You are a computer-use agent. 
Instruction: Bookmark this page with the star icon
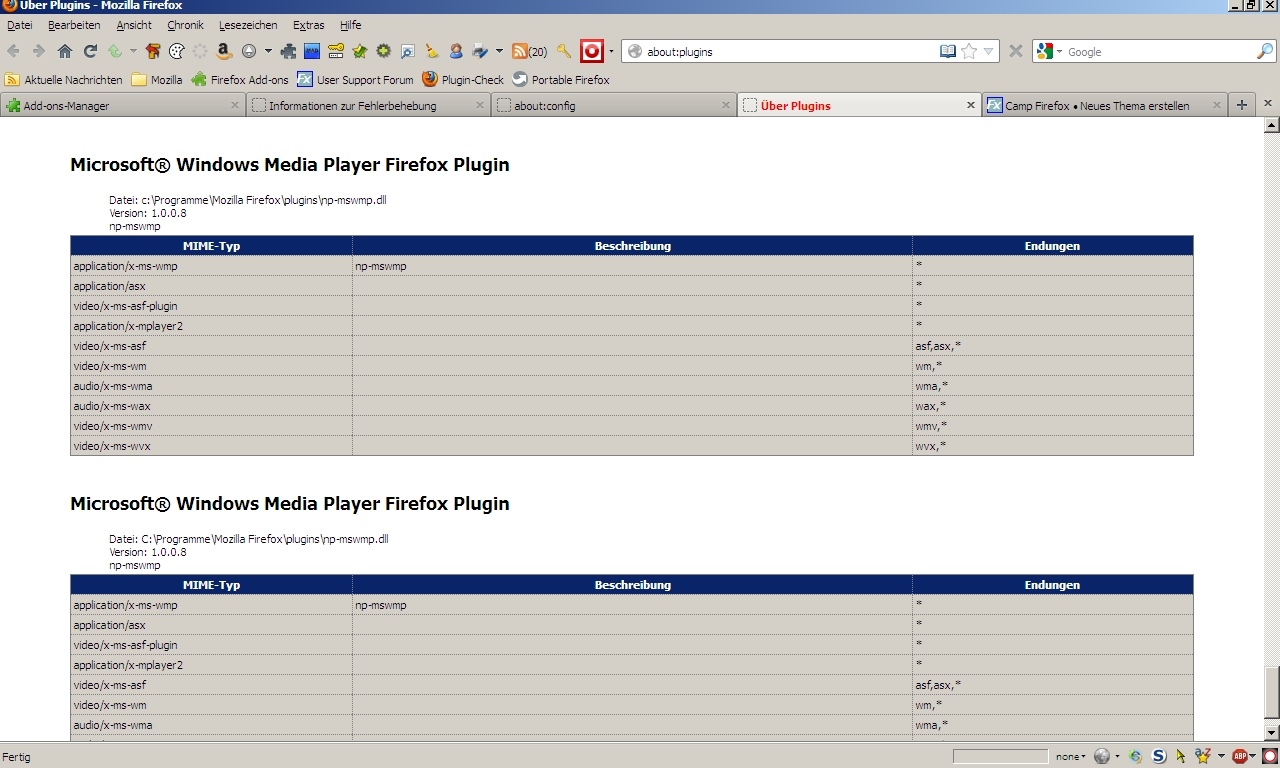click(968, 51)
